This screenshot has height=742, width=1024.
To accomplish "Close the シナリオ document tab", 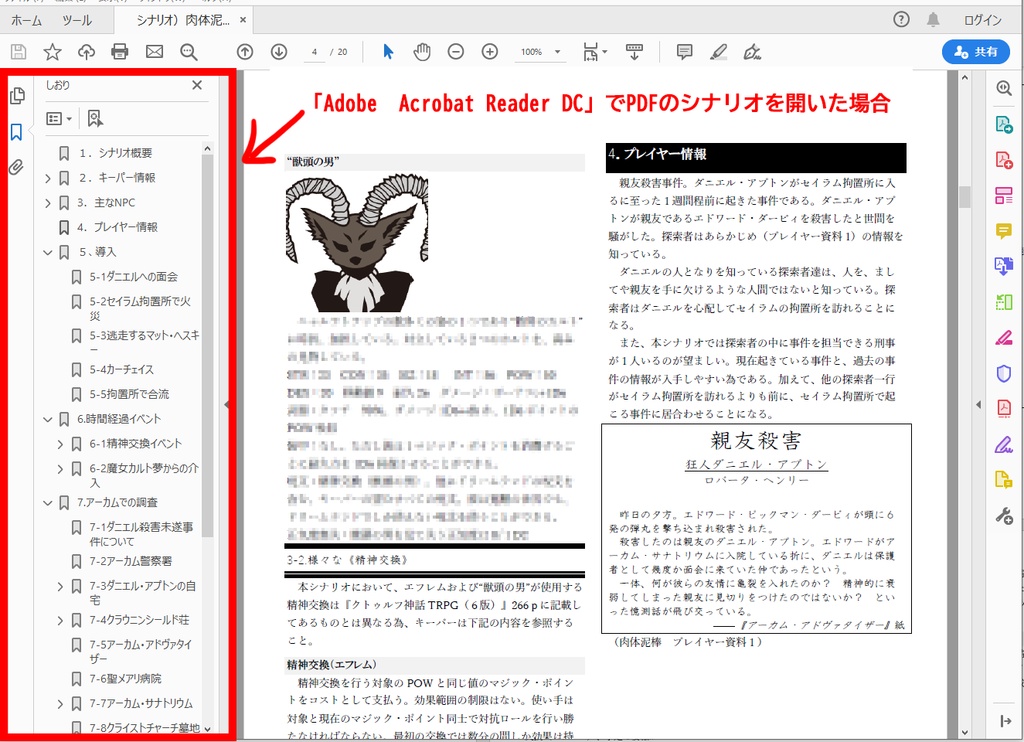I will (x=243, y=20).
